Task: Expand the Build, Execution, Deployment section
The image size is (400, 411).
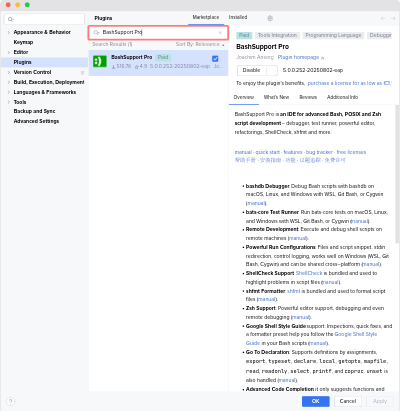Action: [x=9, y=82]
